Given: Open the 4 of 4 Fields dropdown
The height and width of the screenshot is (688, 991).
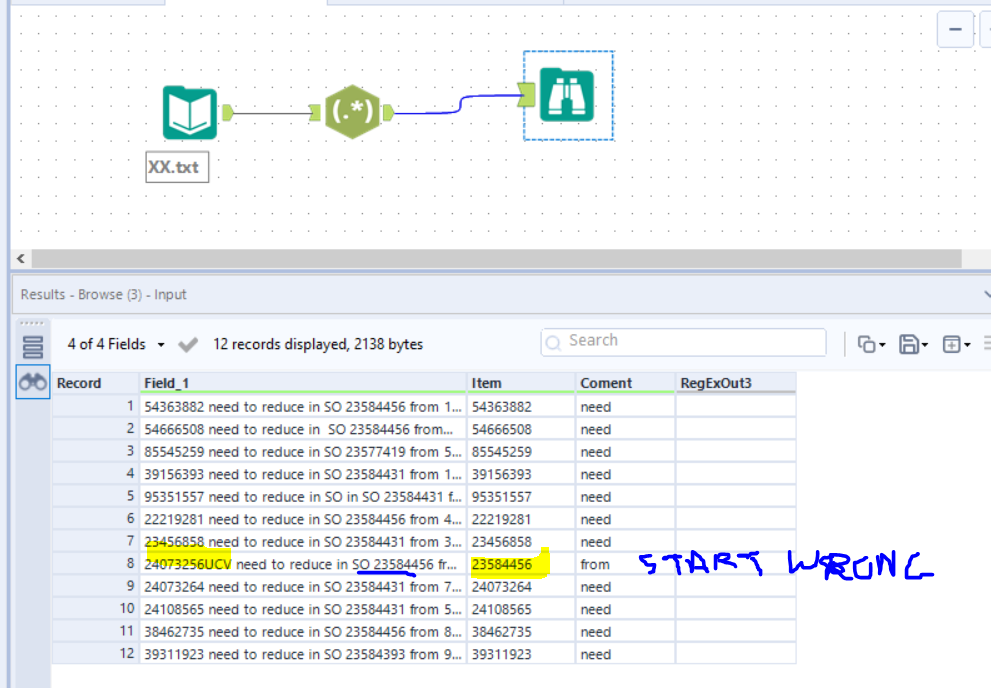Looking at the screenshot, I should (x=116, y=344).
